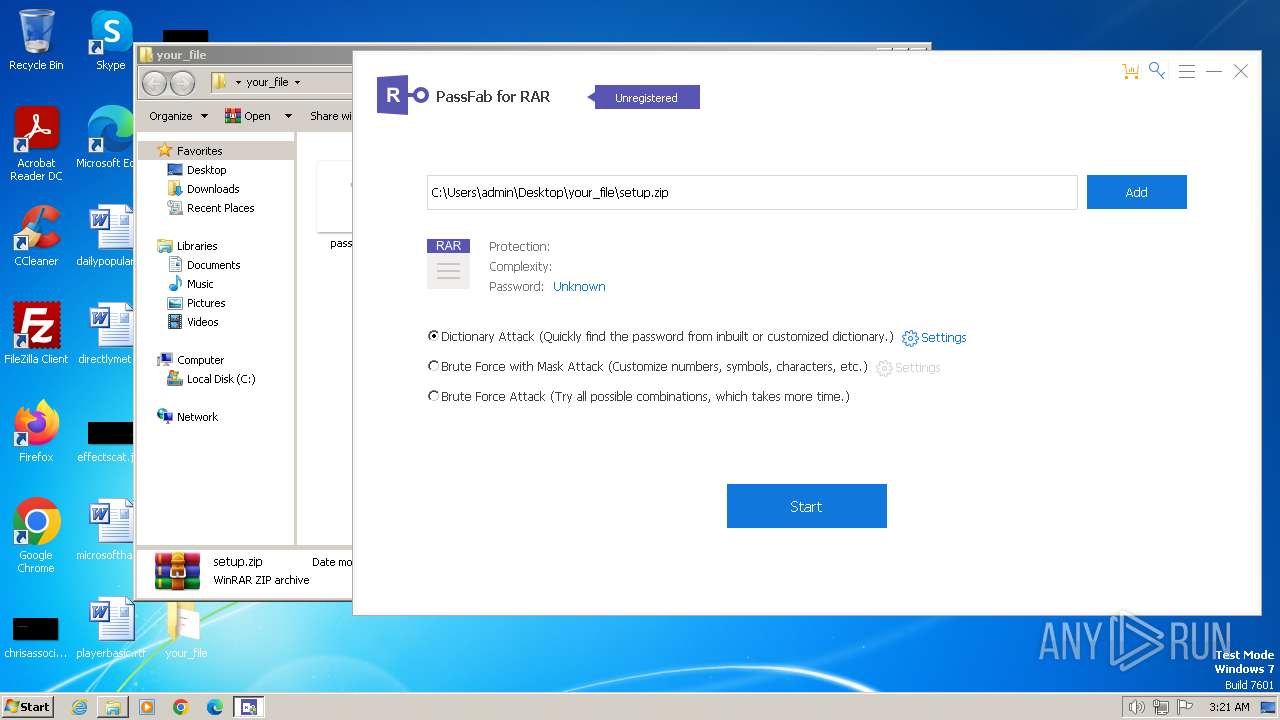
Task: Click the Action Center flag icon
Action: tap(1185, 707)
